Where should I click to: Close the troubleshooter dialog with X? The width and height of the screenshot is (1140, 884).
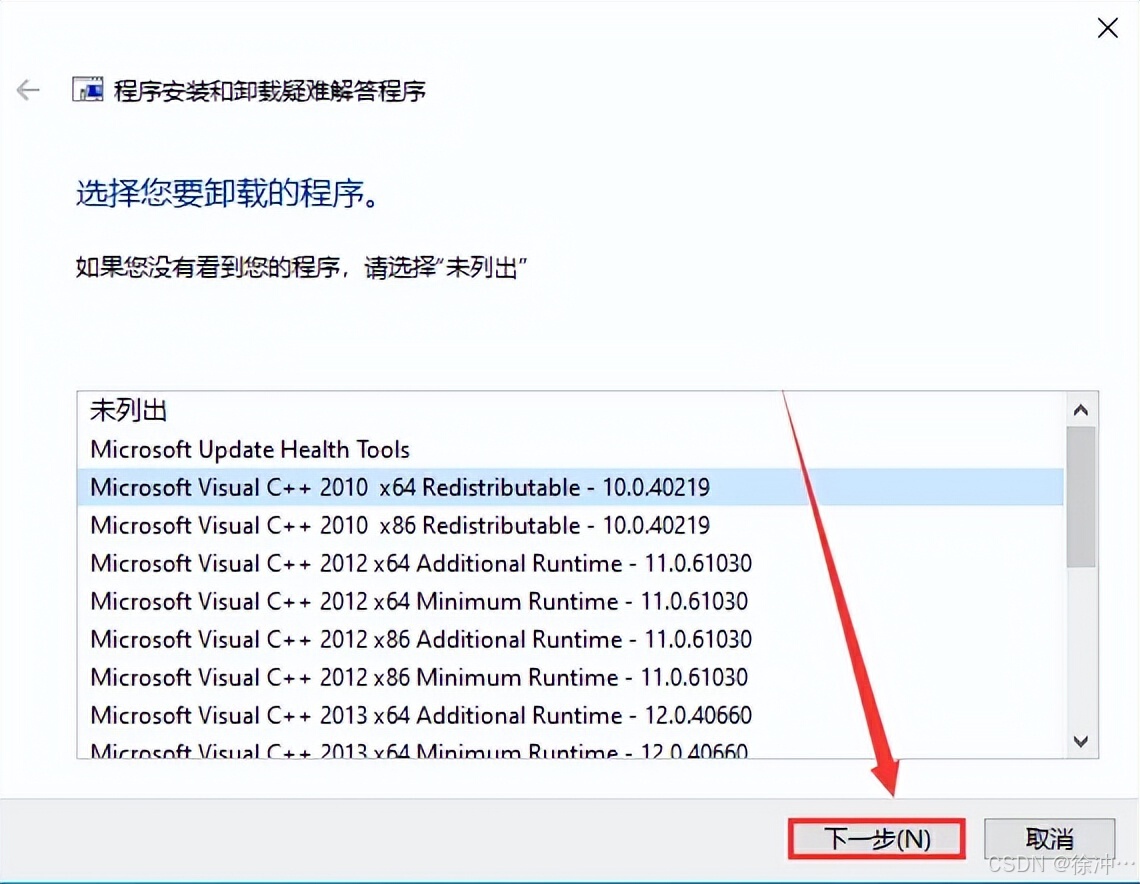point(1107,28)
